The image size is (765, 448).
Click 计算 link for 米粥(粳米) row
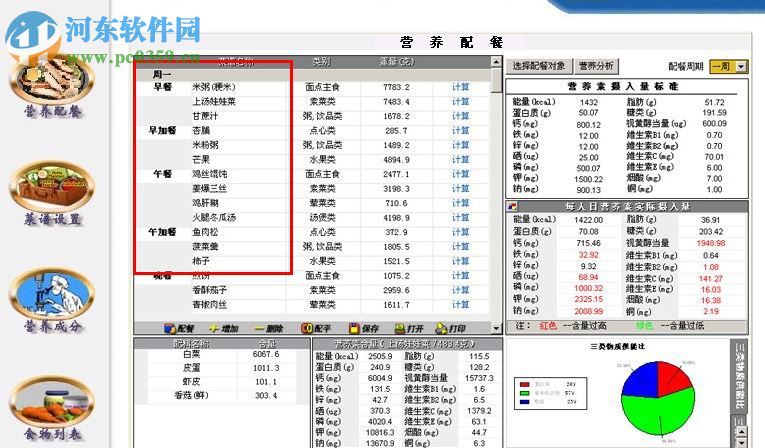click(x=460, y=87)
